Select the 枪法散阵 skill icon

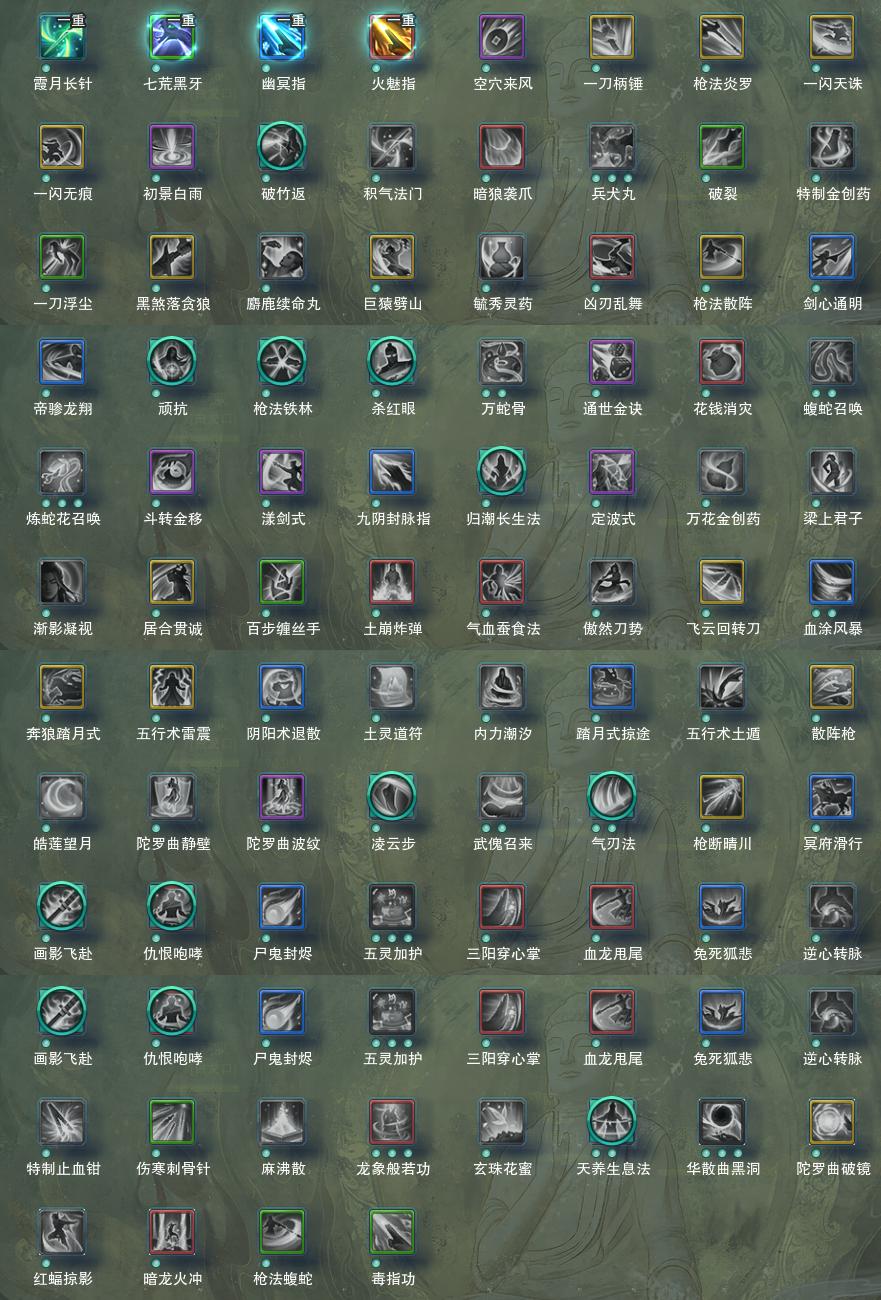click(722, 257)
